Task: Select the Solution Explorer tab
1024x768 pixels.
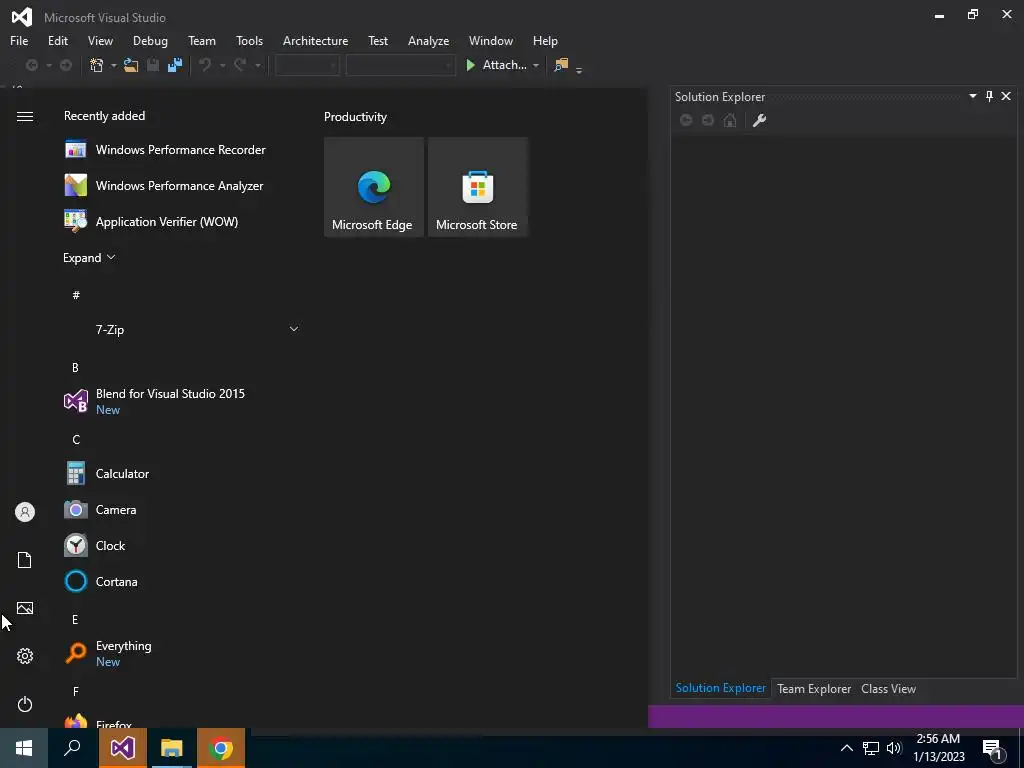Action: pos(721,688)
